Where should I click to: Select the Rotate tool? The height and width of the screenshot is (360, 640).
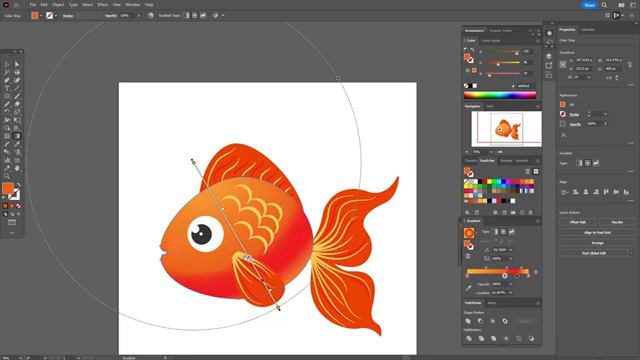coord(7,112)
